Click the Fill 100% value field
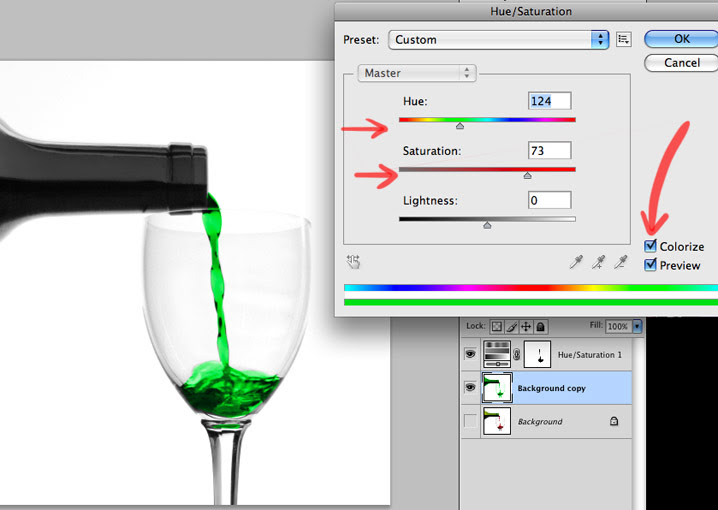 [619, 326]
